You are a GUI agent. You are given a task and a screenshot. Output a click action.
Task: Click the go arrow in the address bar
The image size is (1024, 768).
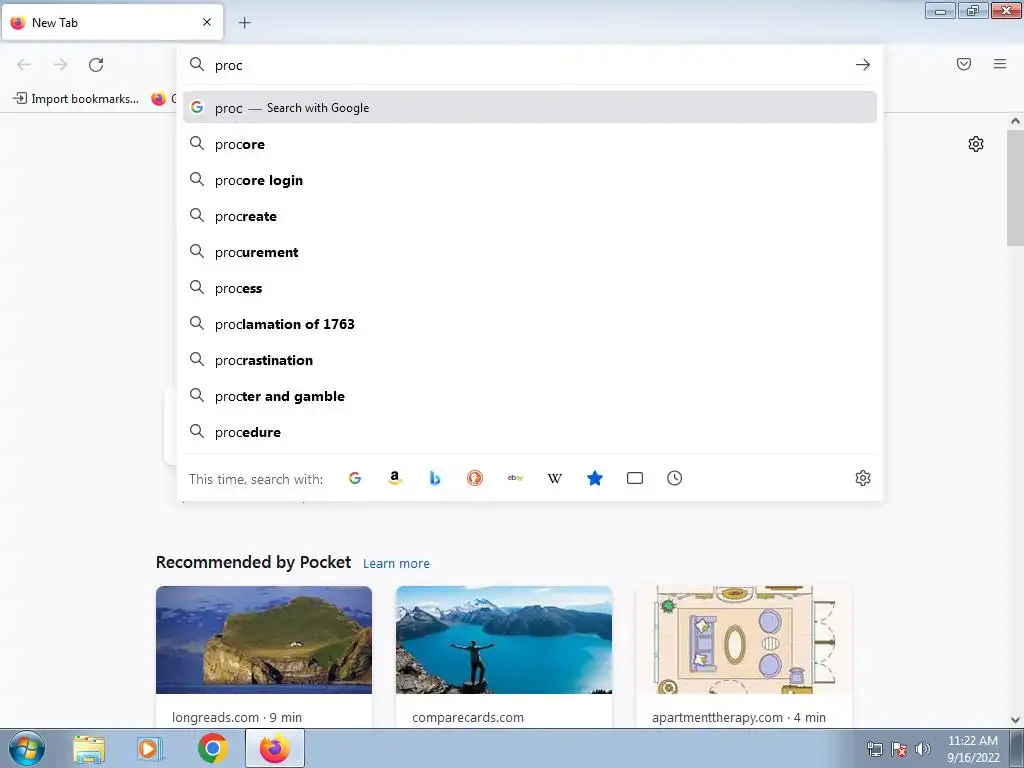pyautogui.click(x=863, y=65)
